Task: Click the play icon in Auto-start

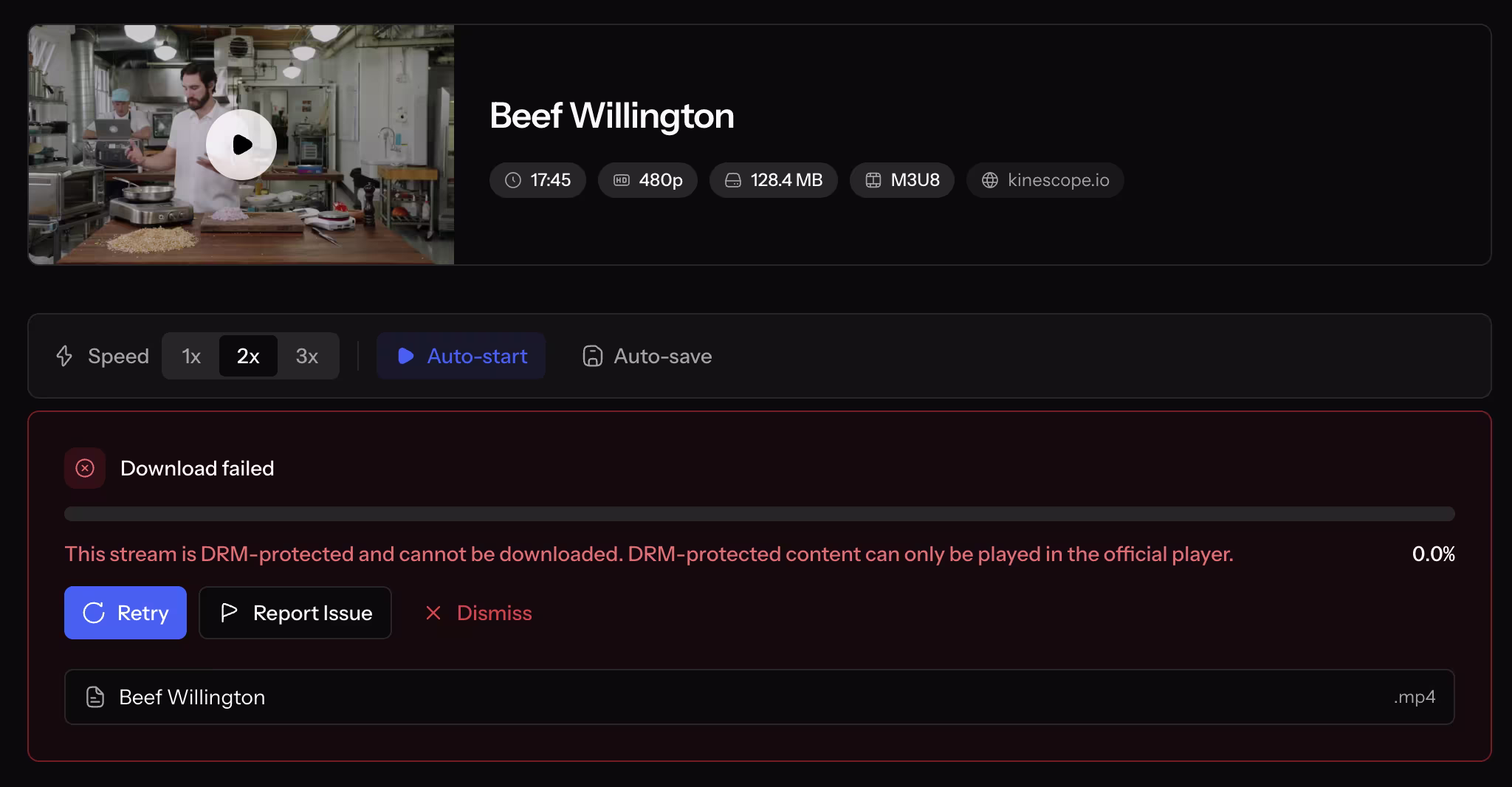Action: tap(405, 356)
